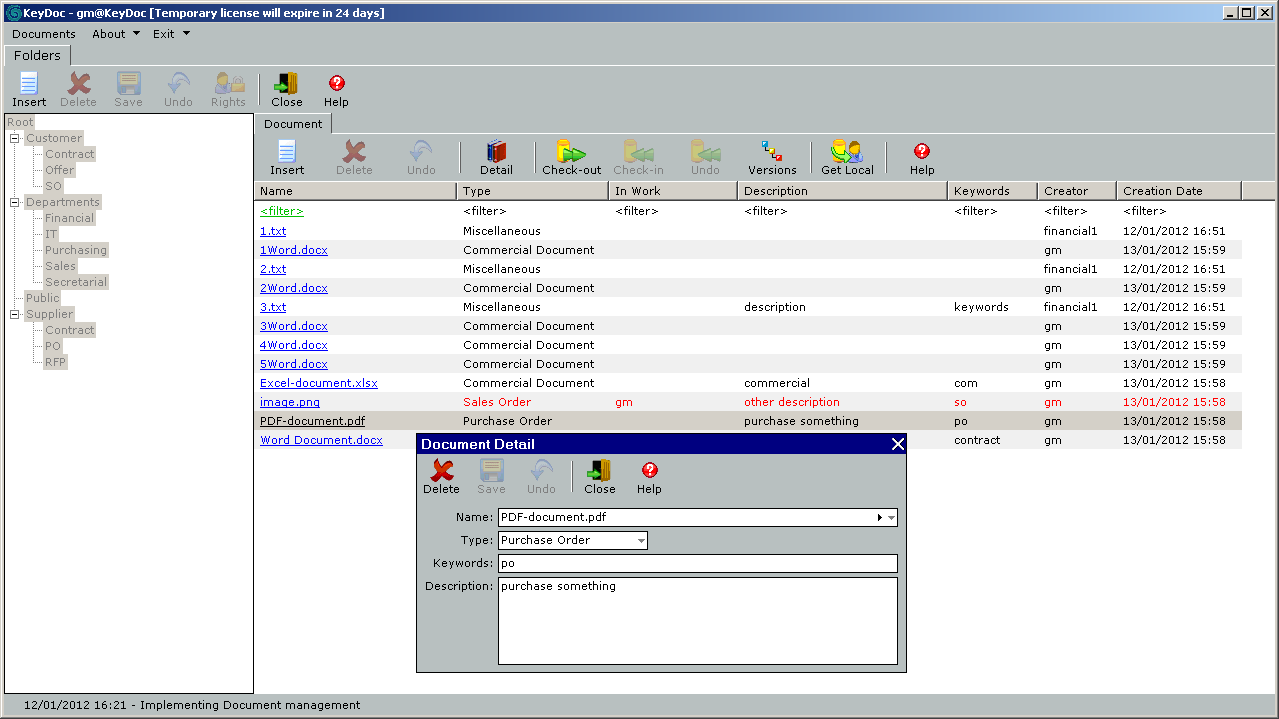Collapse the Customer folder tree node

pyautogui.click(x=15, y=138)
